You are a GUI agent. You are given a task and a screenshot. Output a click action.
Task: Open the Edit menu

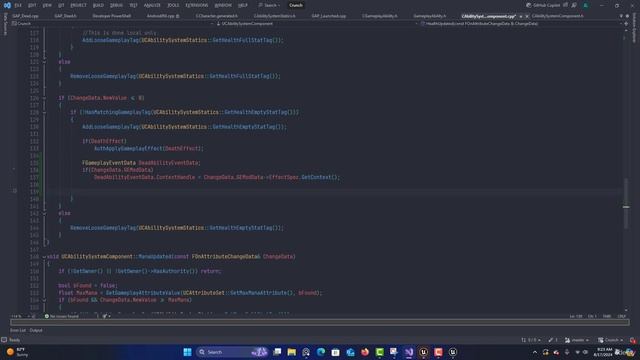tap(32, 5)
